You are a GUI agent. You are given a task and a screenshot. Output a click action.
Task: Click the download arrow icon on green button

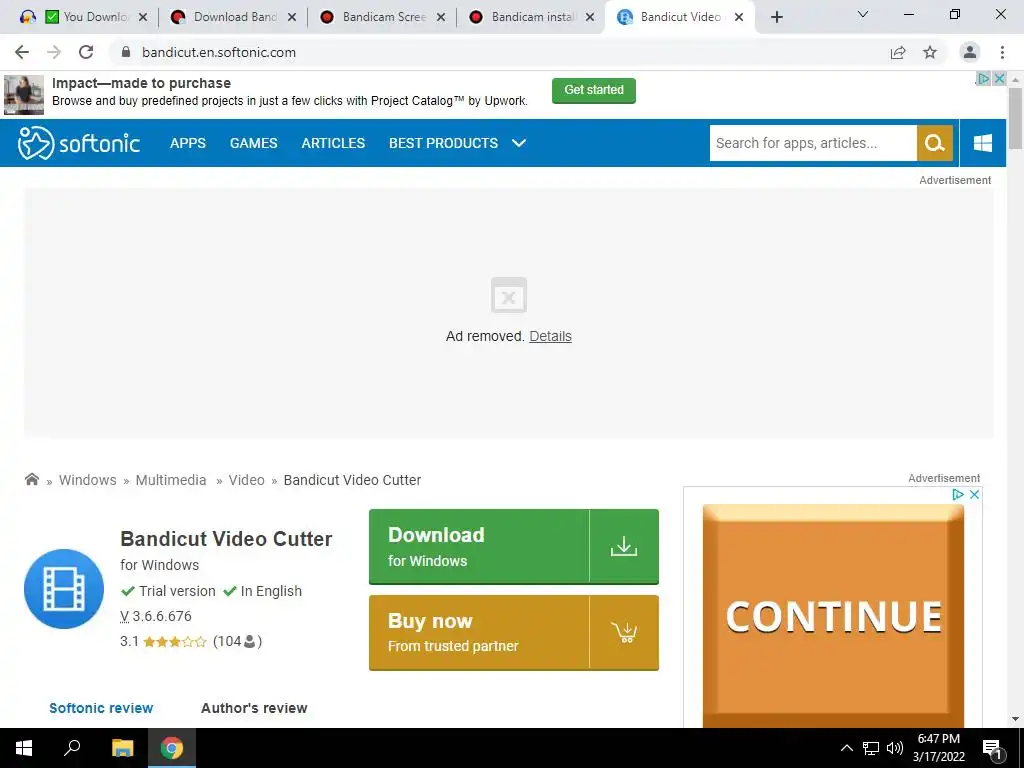pyautogui.click(x=624, y=546)
